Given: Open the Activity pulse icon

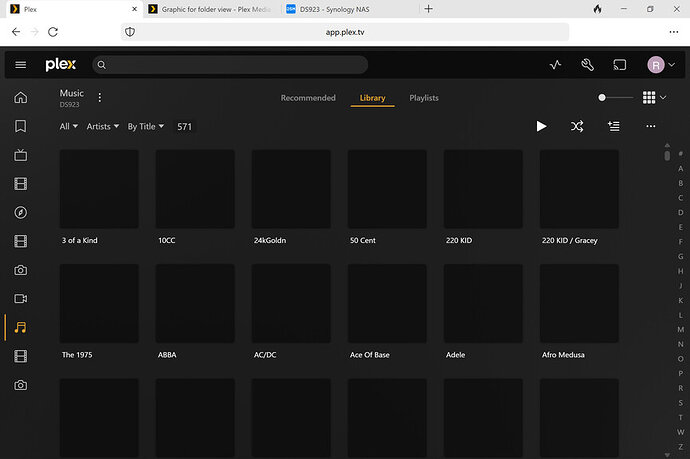Looking at the screenshot, I should (555, 65).
